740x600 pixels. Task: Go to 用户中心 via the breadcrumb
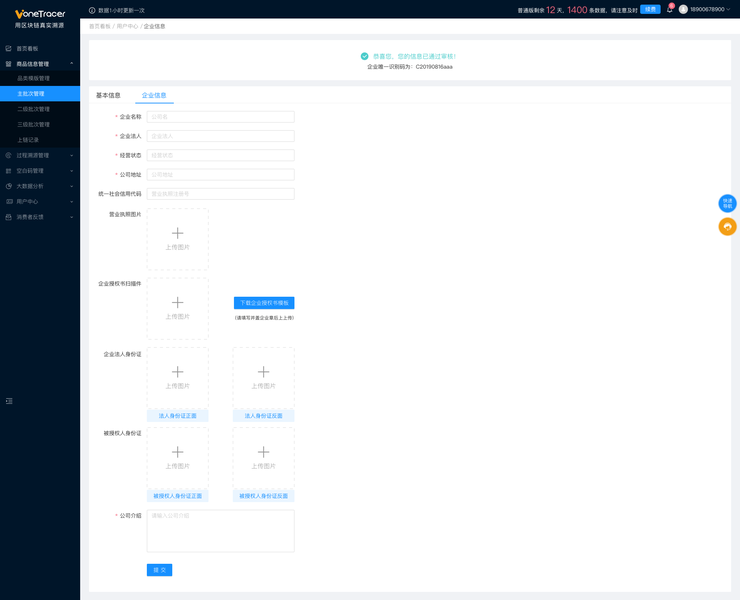(127, 26)
